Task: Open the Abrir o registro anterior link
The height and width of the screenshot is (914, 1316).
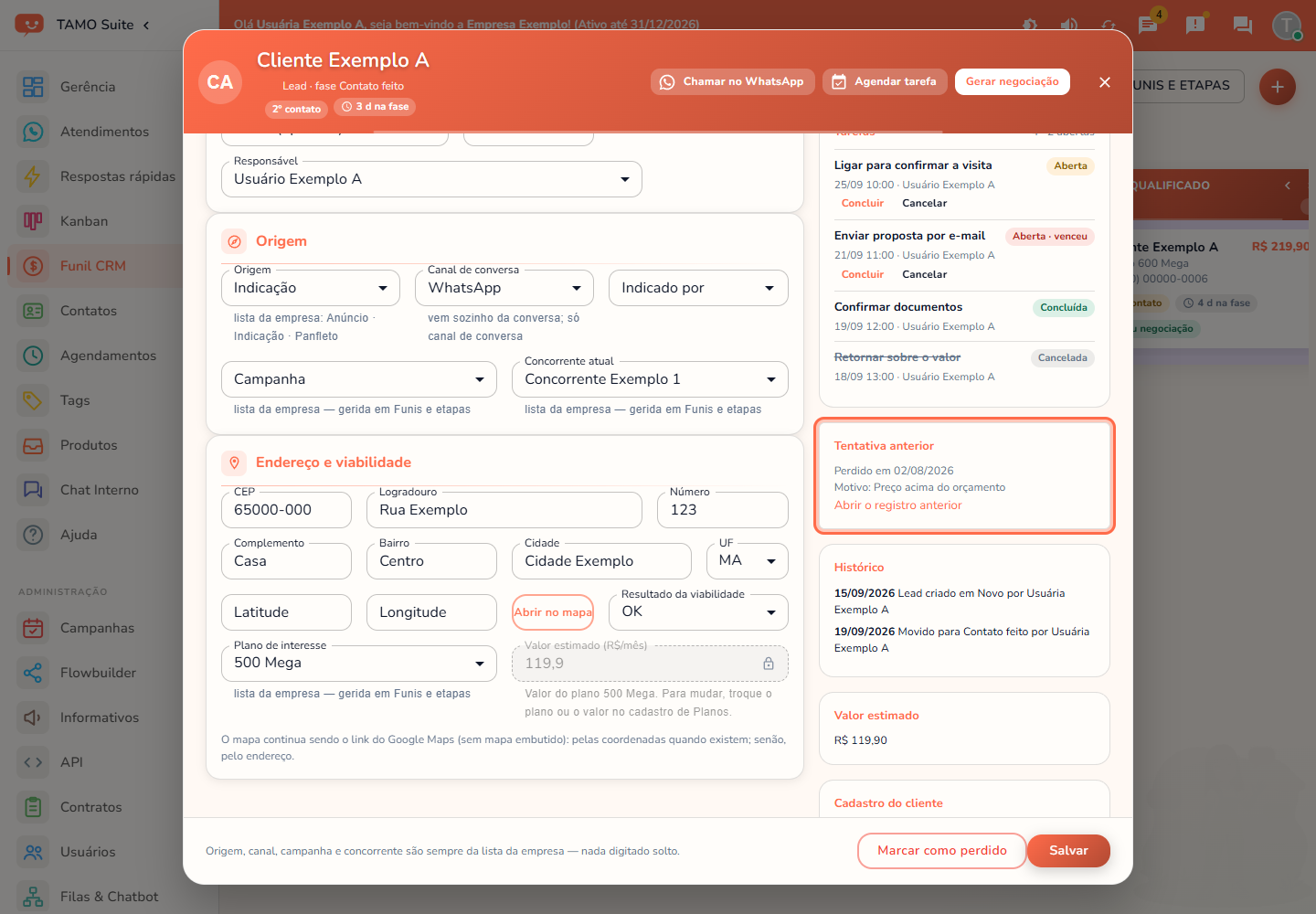Action: click(x=898, y=505)
